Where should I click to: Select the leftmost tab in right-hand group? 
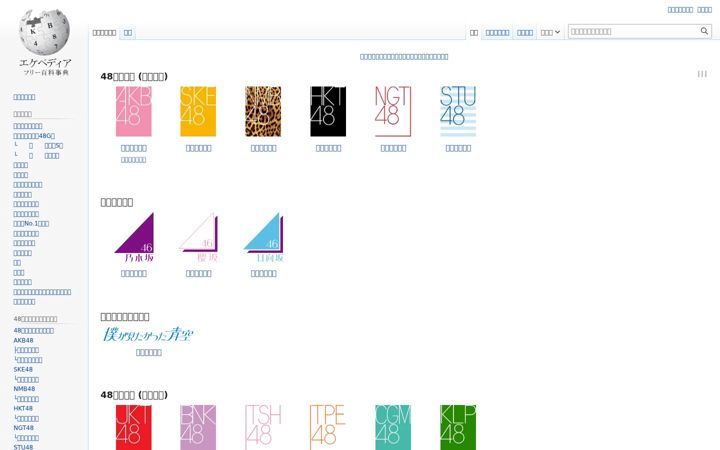[x=474, y=33]
